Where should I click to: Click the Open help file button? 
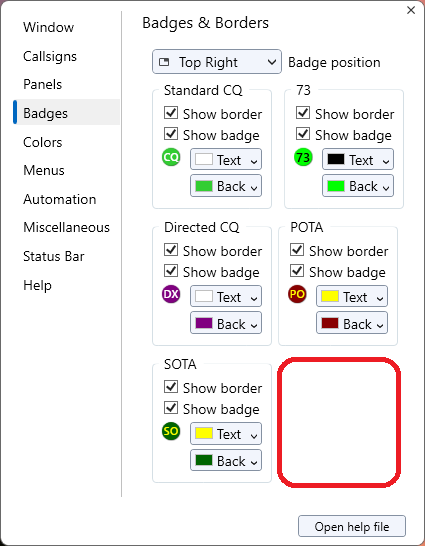tap(352, 526)
